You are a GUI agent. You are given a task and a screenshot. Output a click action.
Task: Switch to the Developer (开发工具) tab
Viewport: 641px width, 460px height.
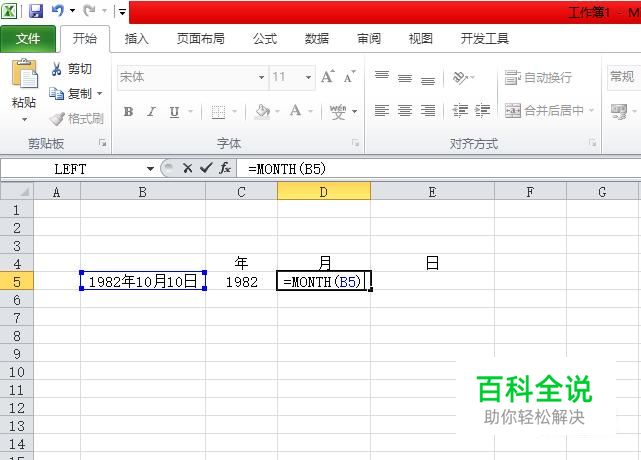click(484, 39)
